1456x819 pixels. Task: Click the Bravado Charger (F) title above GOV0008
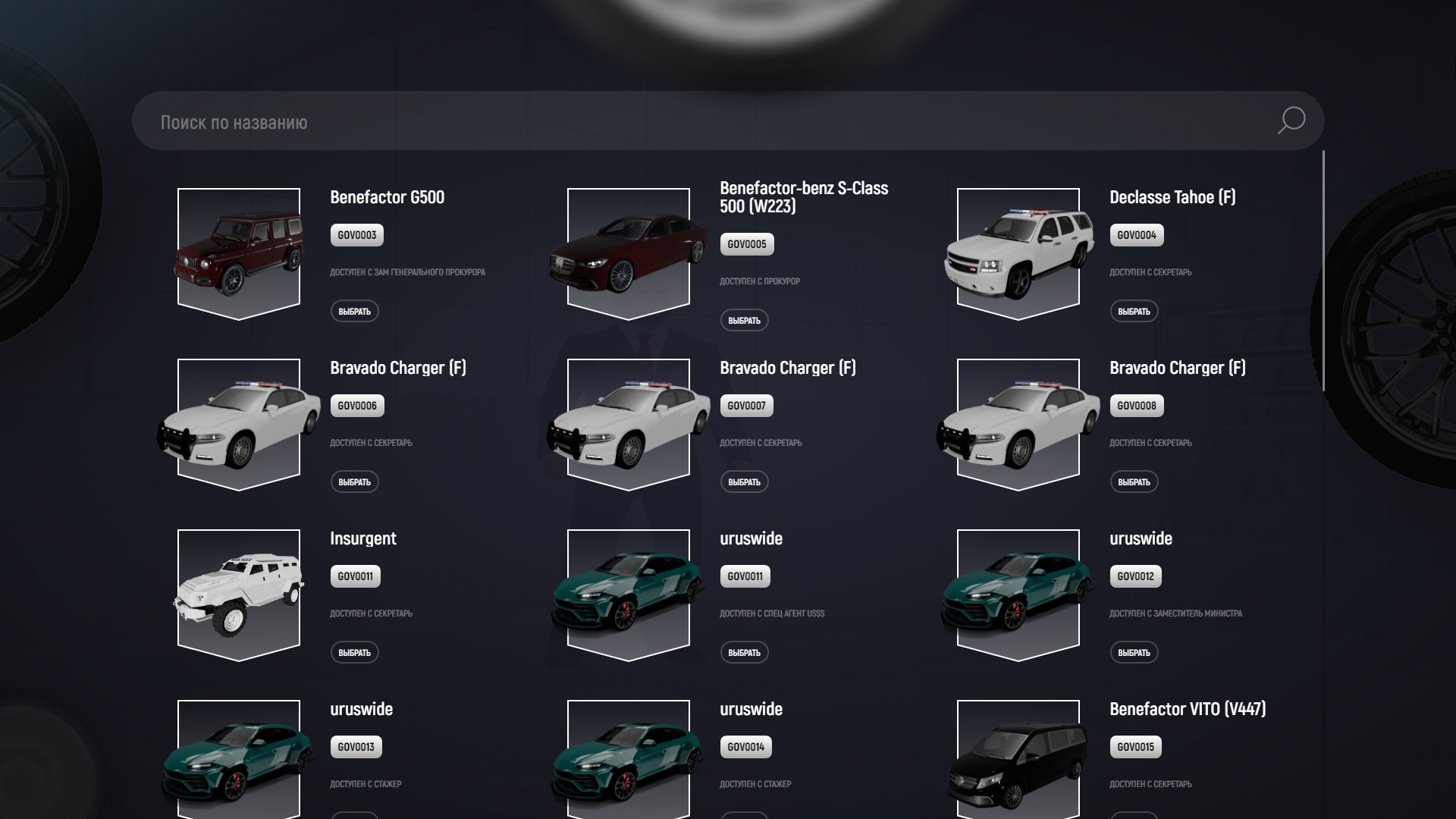tap(1178, 368)
